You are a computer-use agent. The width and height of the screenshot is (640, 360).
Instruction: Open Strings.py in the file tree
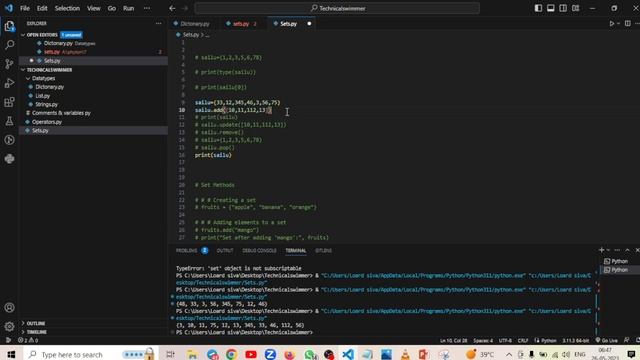click(x=46, y=104)
